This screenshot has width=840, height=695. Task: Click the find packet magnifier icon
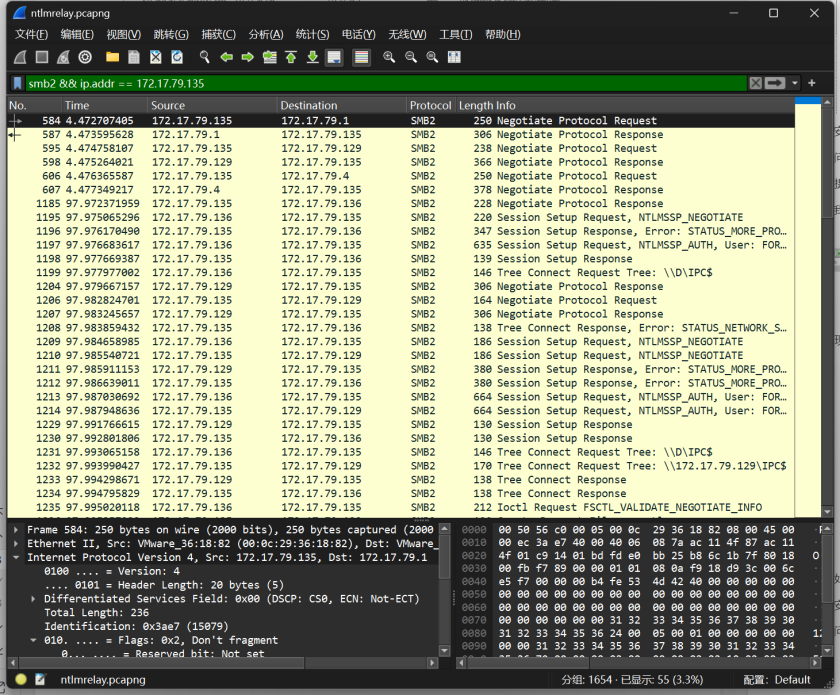click(204, 58)
